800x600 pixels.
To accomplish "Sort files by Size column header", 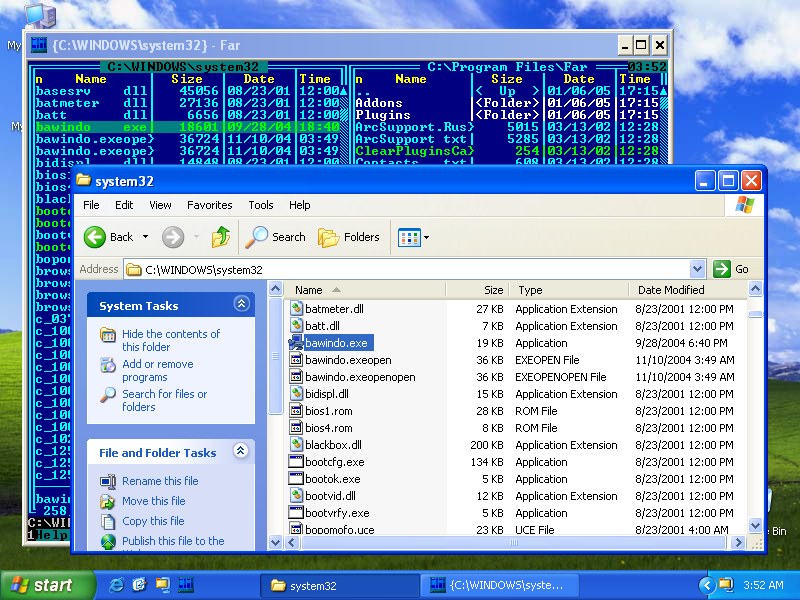I will [478, 290].
